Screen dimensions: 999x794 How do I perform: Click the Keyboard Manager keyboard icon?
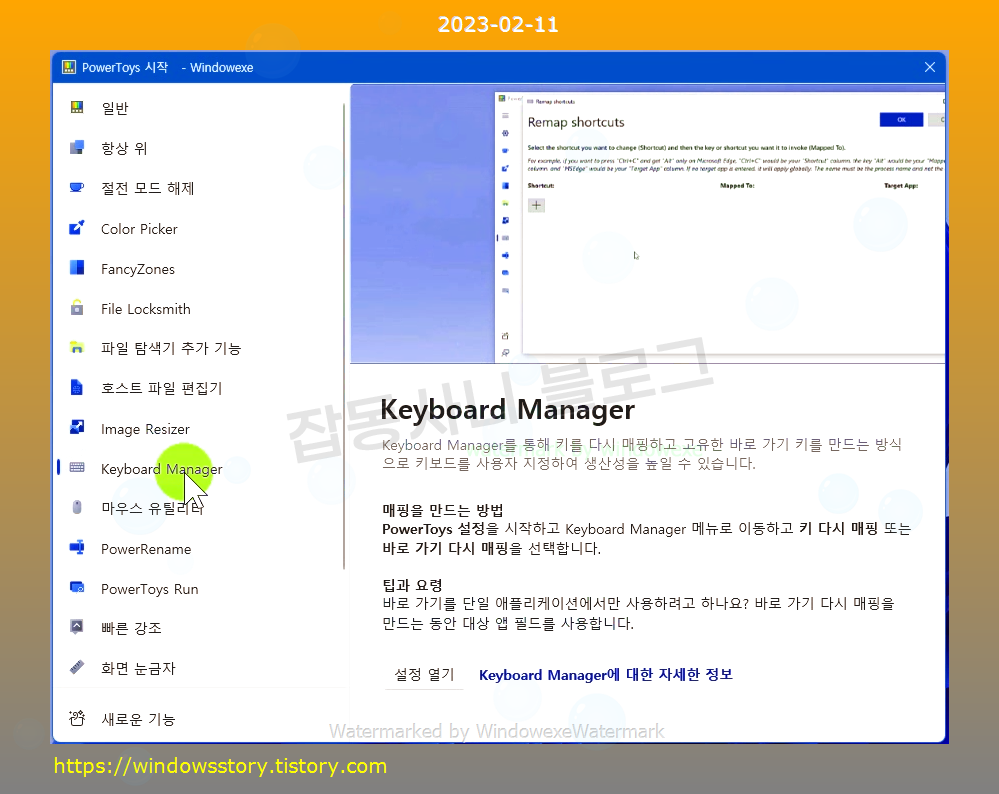click(x=77, y=468)
